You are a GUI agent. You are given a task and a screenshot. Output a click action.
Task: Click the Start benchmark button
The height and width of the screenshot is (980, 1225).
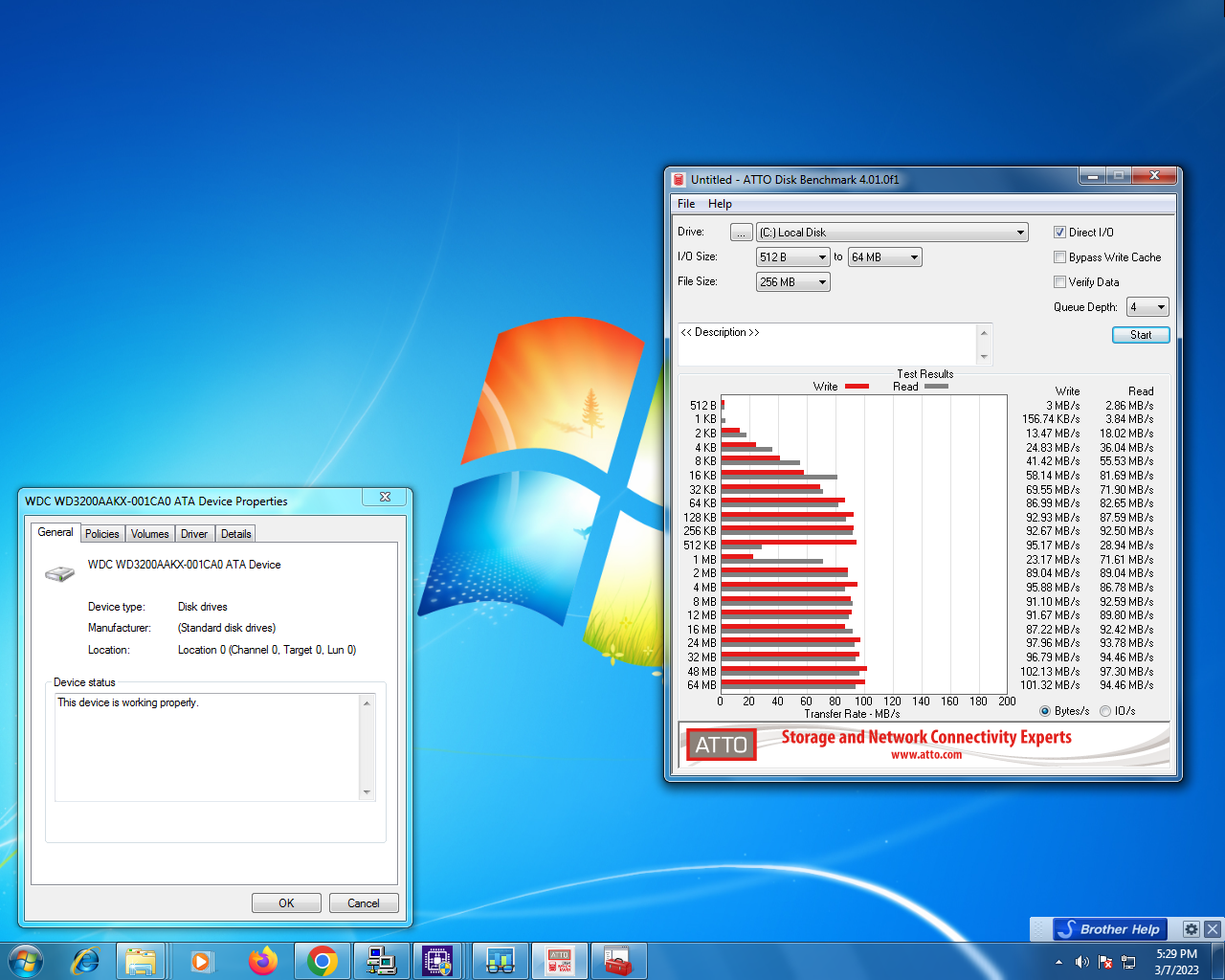1141,335
